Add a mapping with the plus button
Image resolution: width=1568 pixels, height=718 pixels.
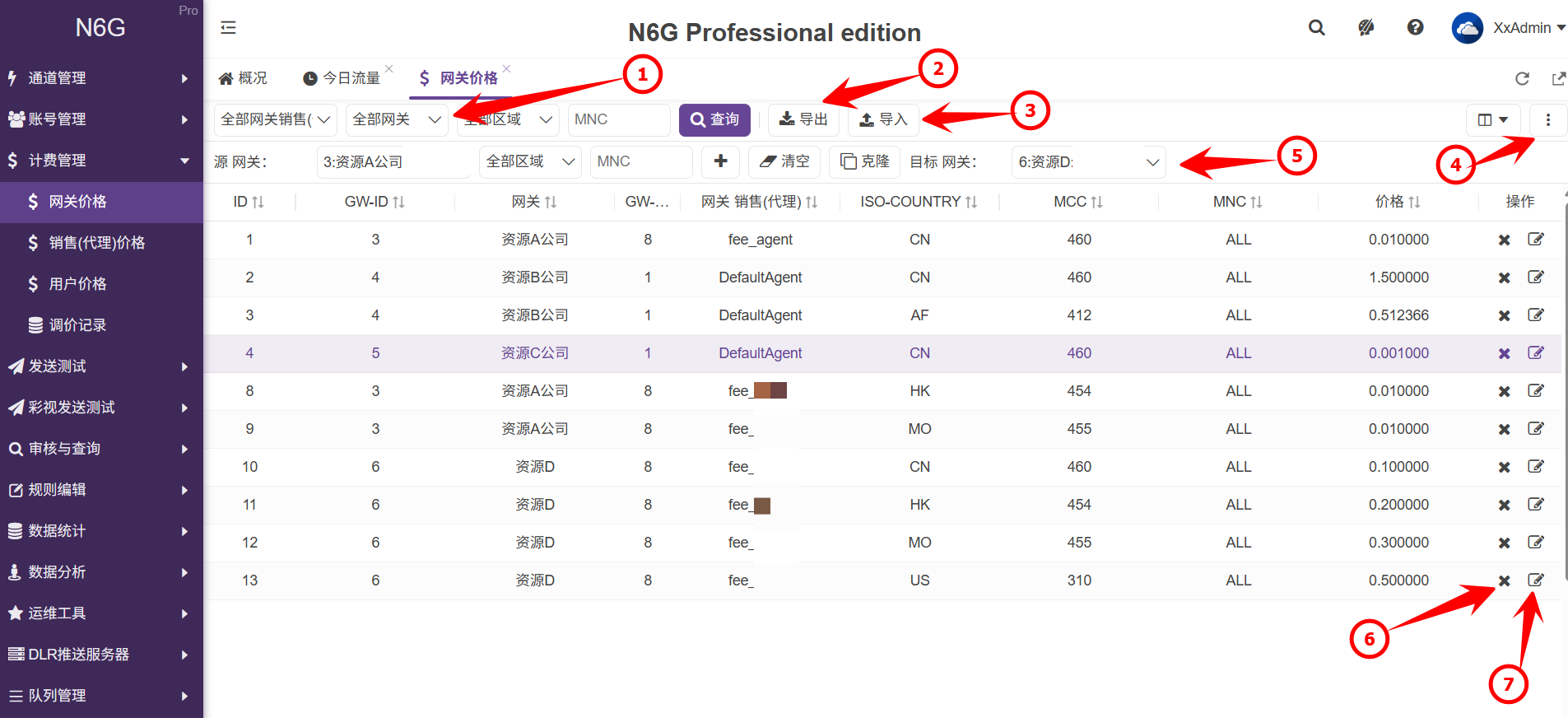(x=720, y=161)
